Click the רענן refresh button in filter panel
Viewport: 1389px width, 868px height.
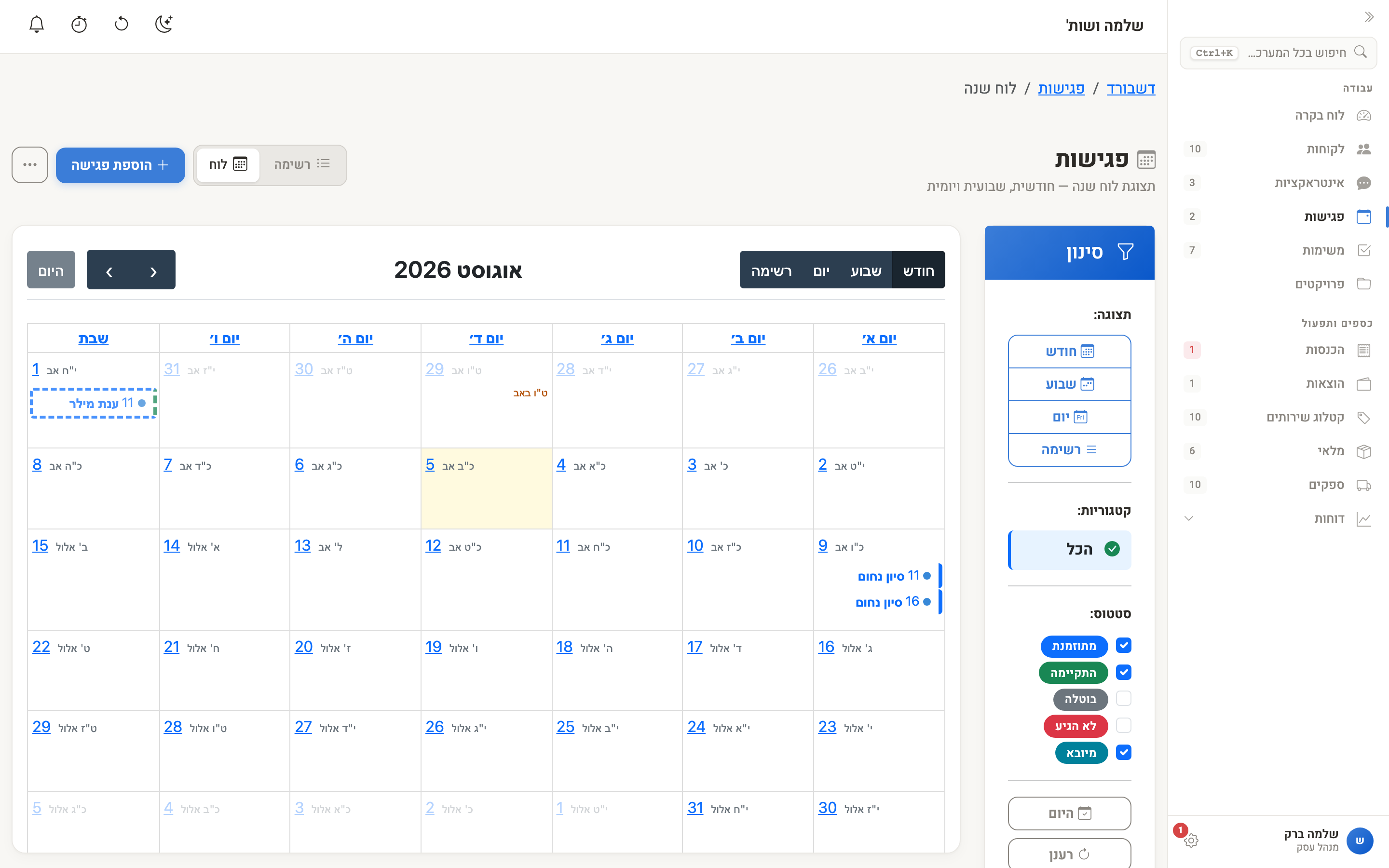tap(1069, 854)
